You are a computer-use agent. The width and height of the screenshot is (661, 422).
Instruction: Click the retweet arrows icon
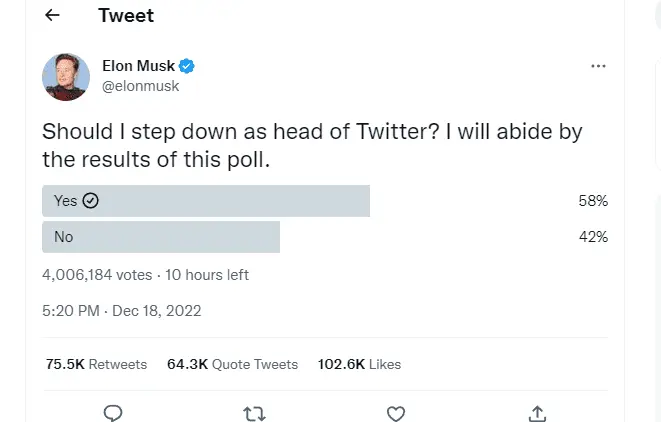pos(255,412)
